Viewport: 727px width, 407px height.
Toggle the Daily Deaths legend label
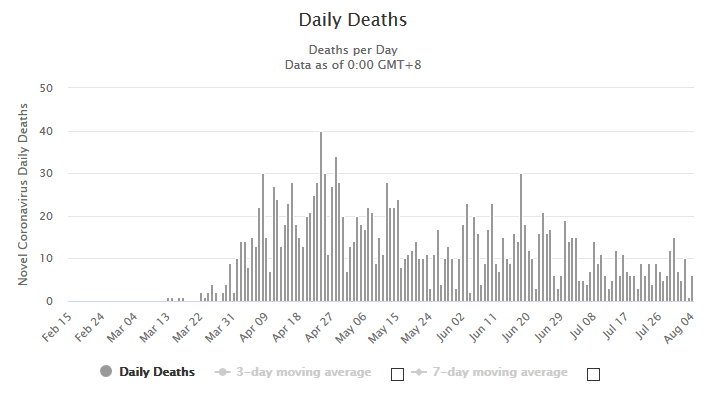click(157, 372)
